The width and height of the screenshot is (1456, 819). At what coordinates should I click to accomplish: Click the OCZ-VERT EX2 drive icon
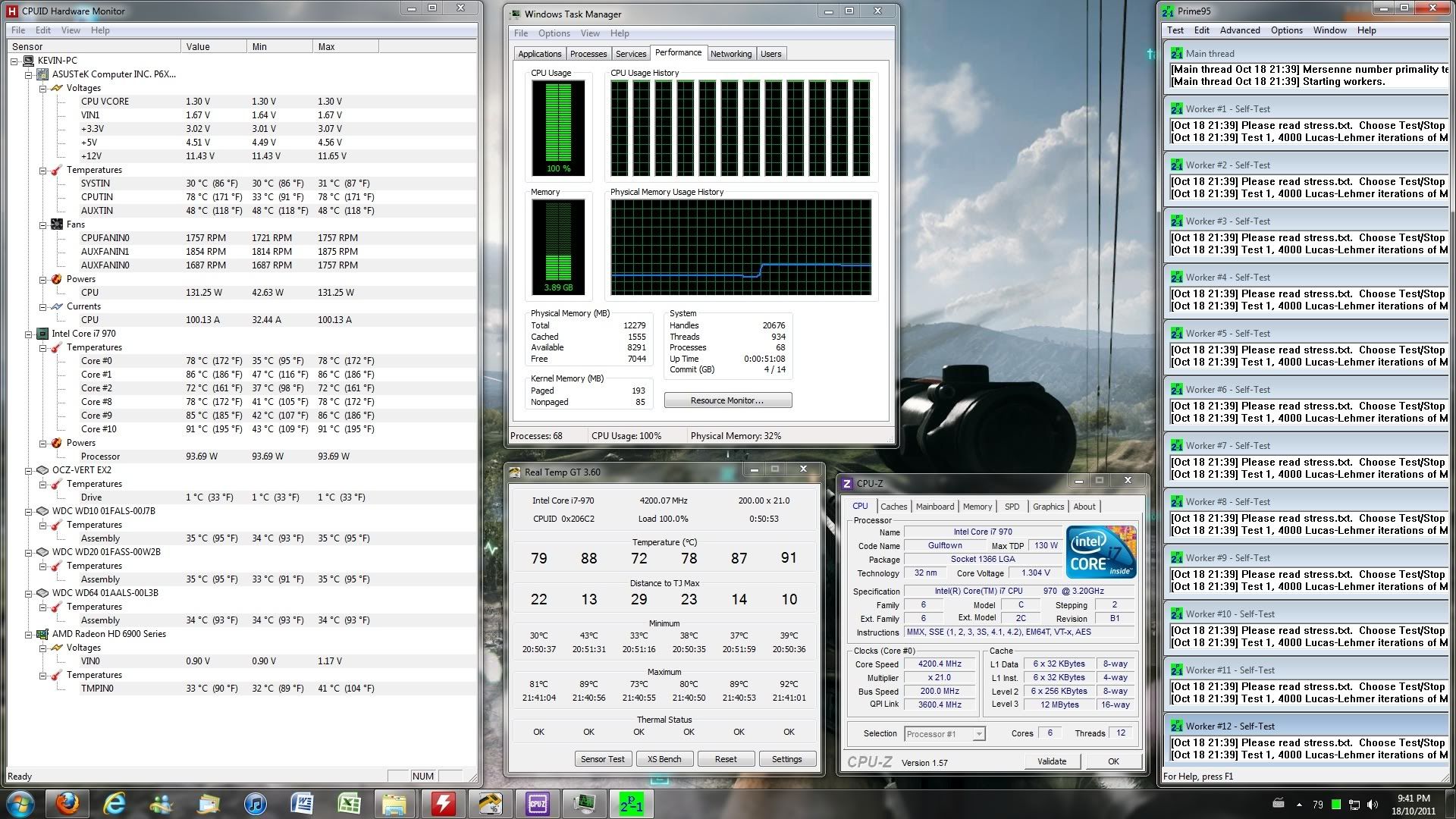[42, 470]
